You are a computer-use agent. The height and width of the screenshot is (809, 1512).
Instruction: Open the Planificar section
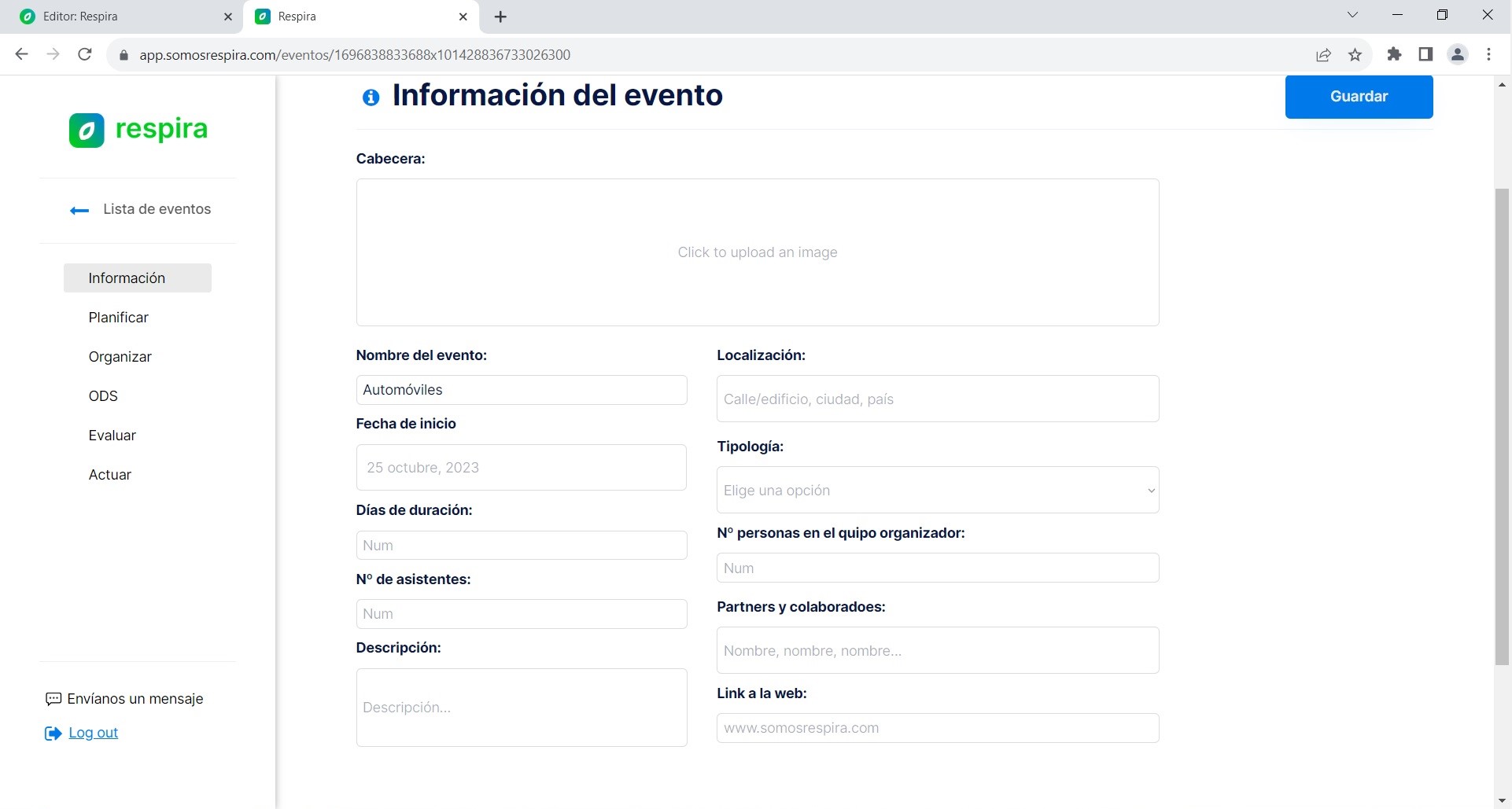point(119,318)
